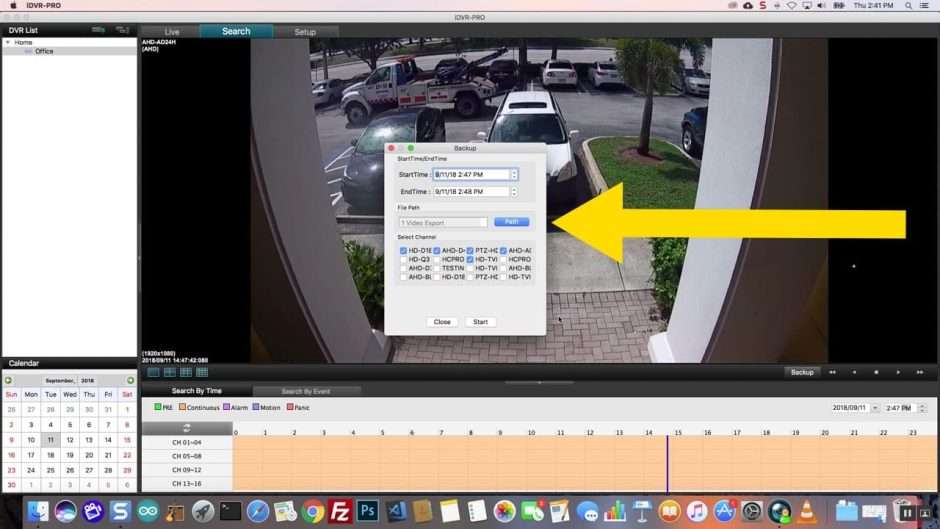Select Office in the DVR List

click(x=44, y=52)
